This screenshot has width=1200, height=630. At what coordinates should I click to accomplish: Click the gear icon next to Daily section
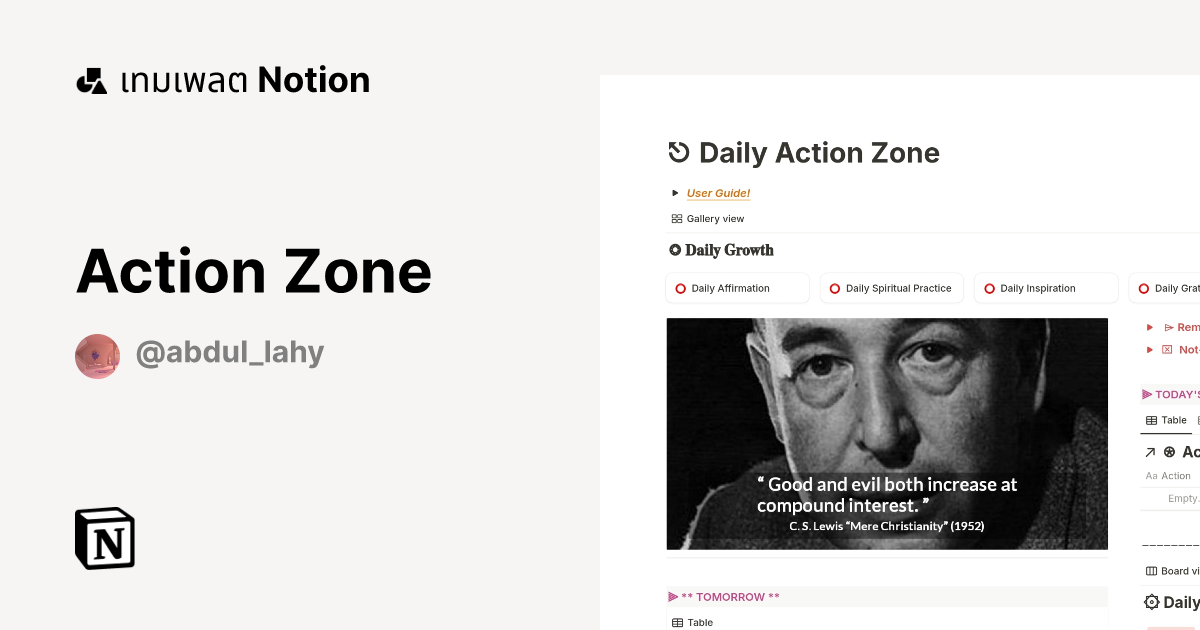1150,602
